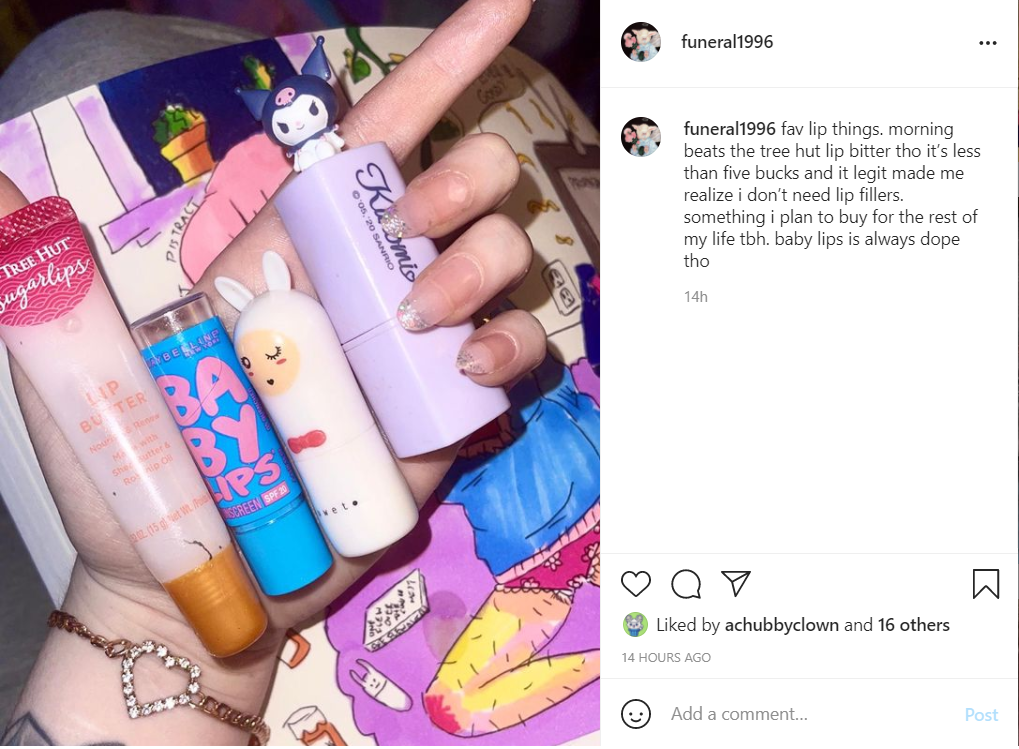Open the emoji picker smiley icon

click(636, 714)
